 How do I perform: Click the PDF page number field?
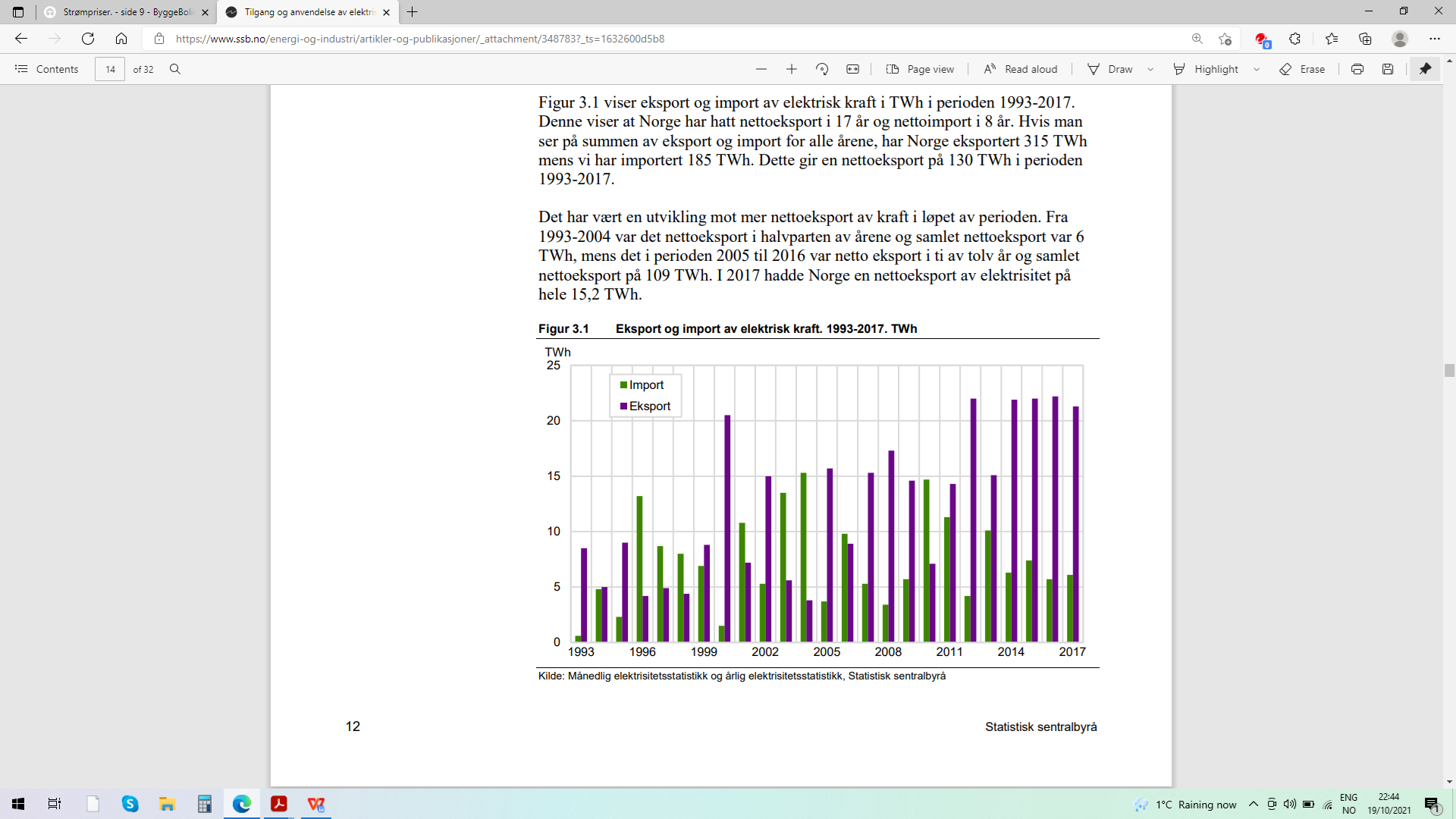(x=110, y=69)
